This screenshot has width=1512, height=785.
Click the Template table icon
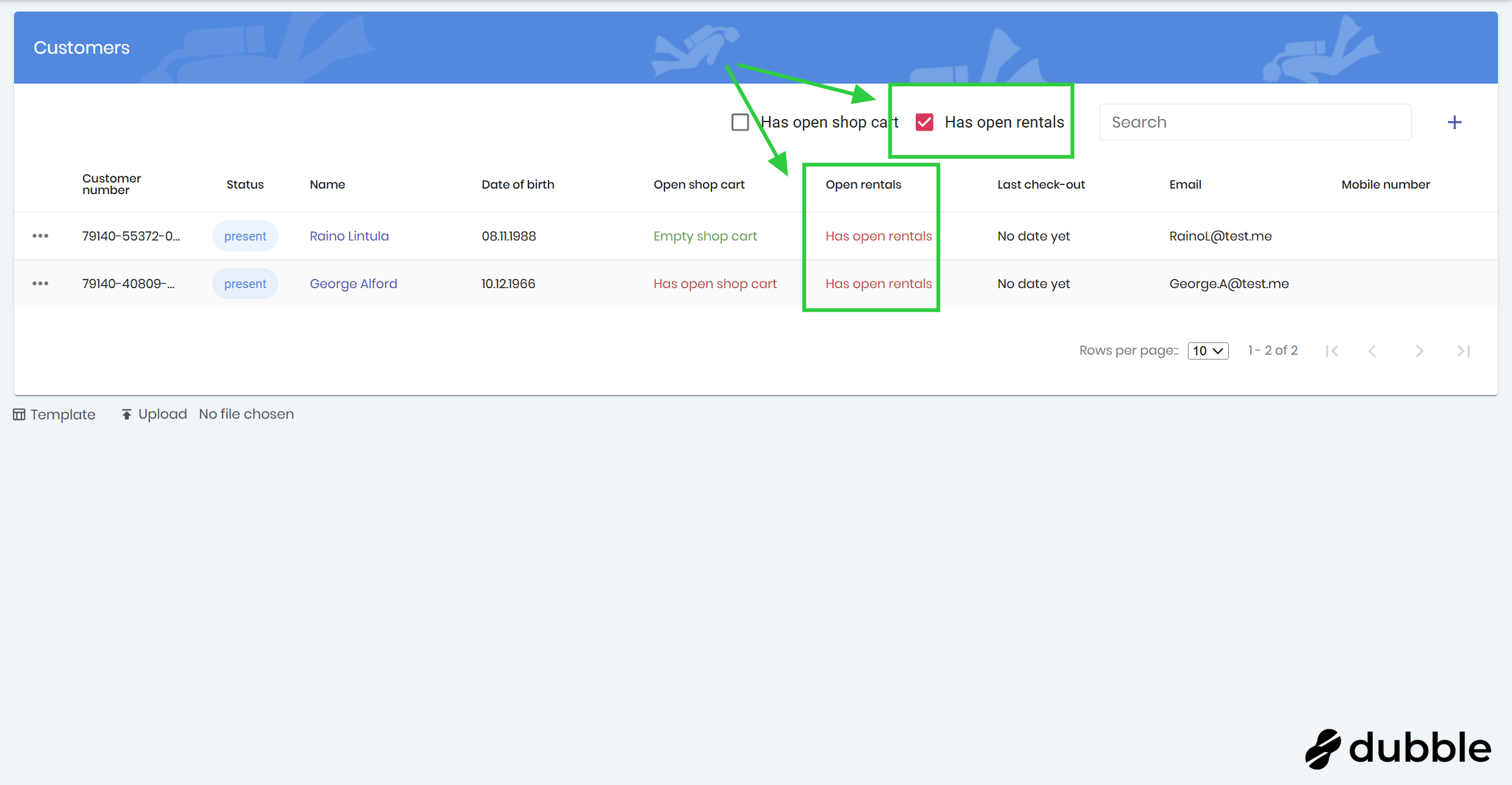(19, 414)
